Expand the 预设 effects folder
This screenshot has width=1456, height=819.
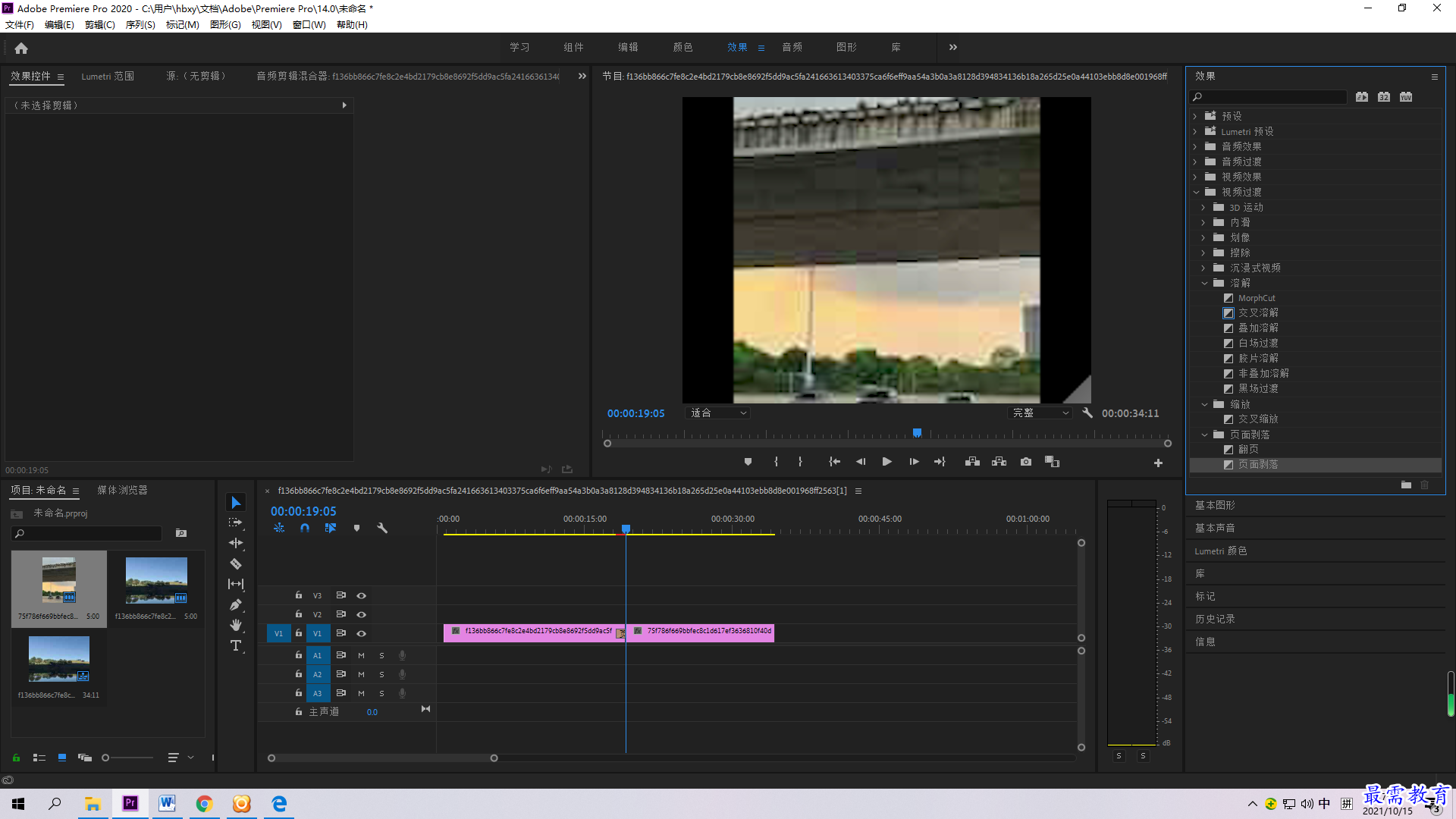coord(1195,117)
